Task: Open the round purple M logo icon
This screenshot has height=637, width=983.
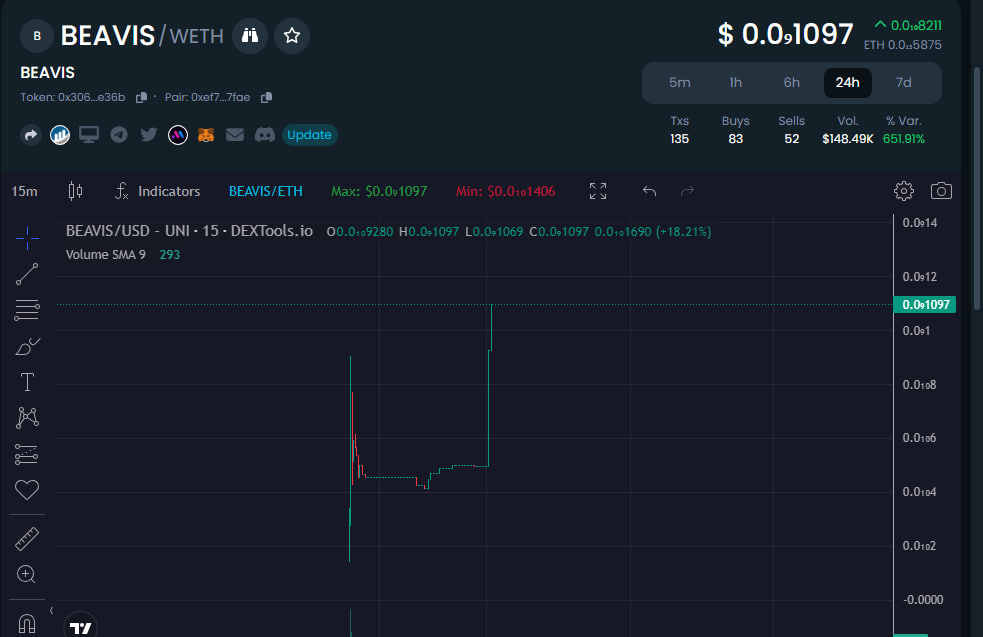Action: pos(178,135)
